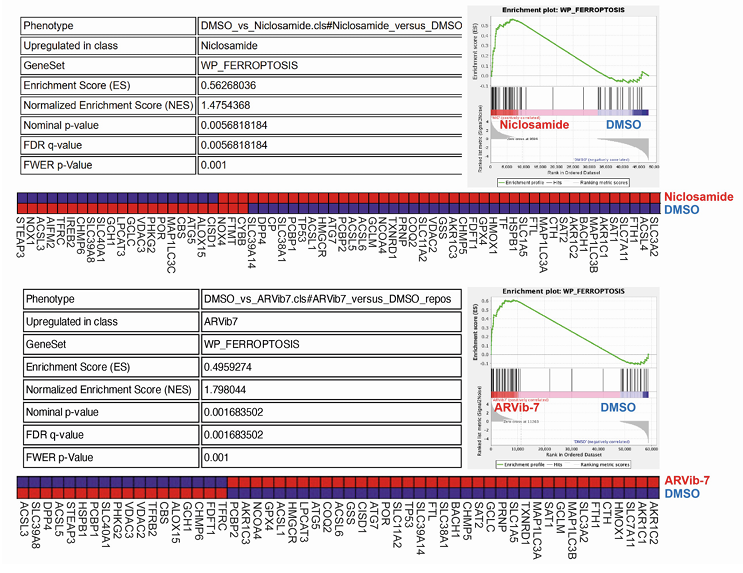Click the 'Phenotype' label in the Niclosamide table
The height and width of the screenshot is (573, 743).
pyautogui.click(x=48, y=26)
